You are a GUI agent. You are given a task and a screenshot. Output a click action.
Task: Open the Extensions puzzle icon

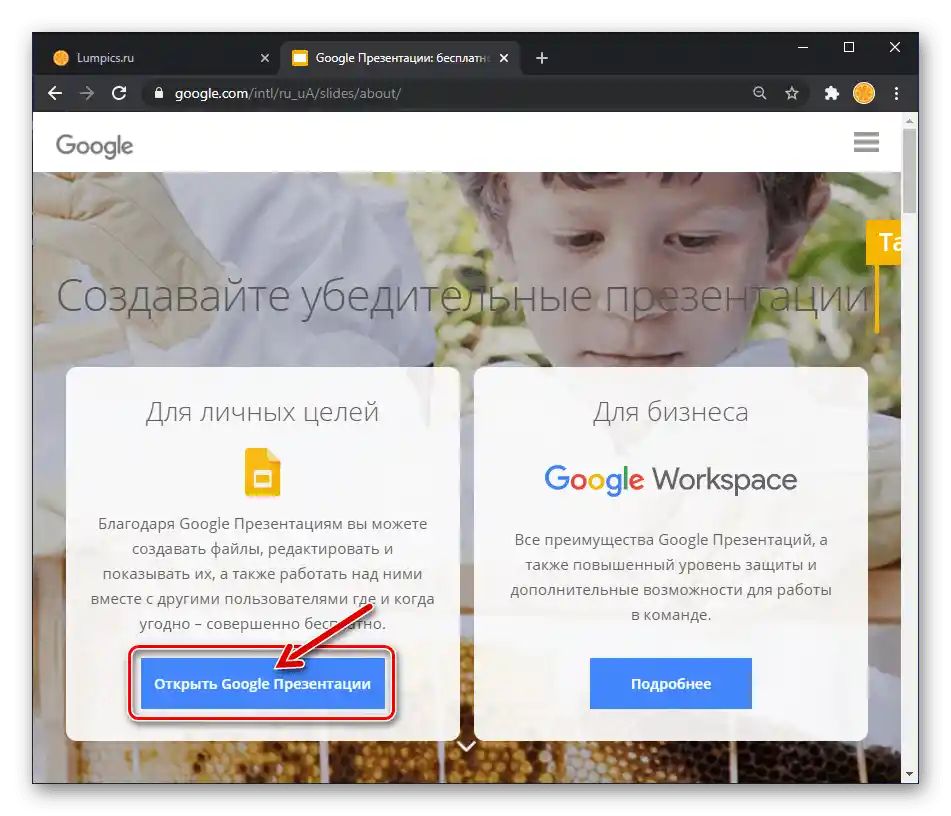pyautogui.click(x=832, y=93)
